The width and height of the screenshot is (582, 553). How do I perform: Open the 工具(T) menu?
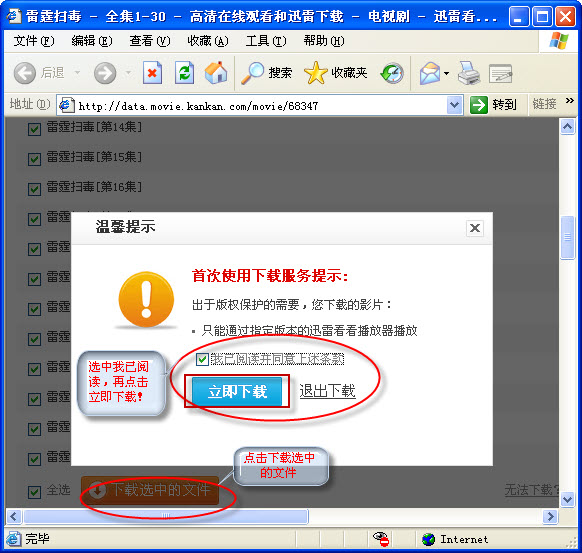click(266, 40)
